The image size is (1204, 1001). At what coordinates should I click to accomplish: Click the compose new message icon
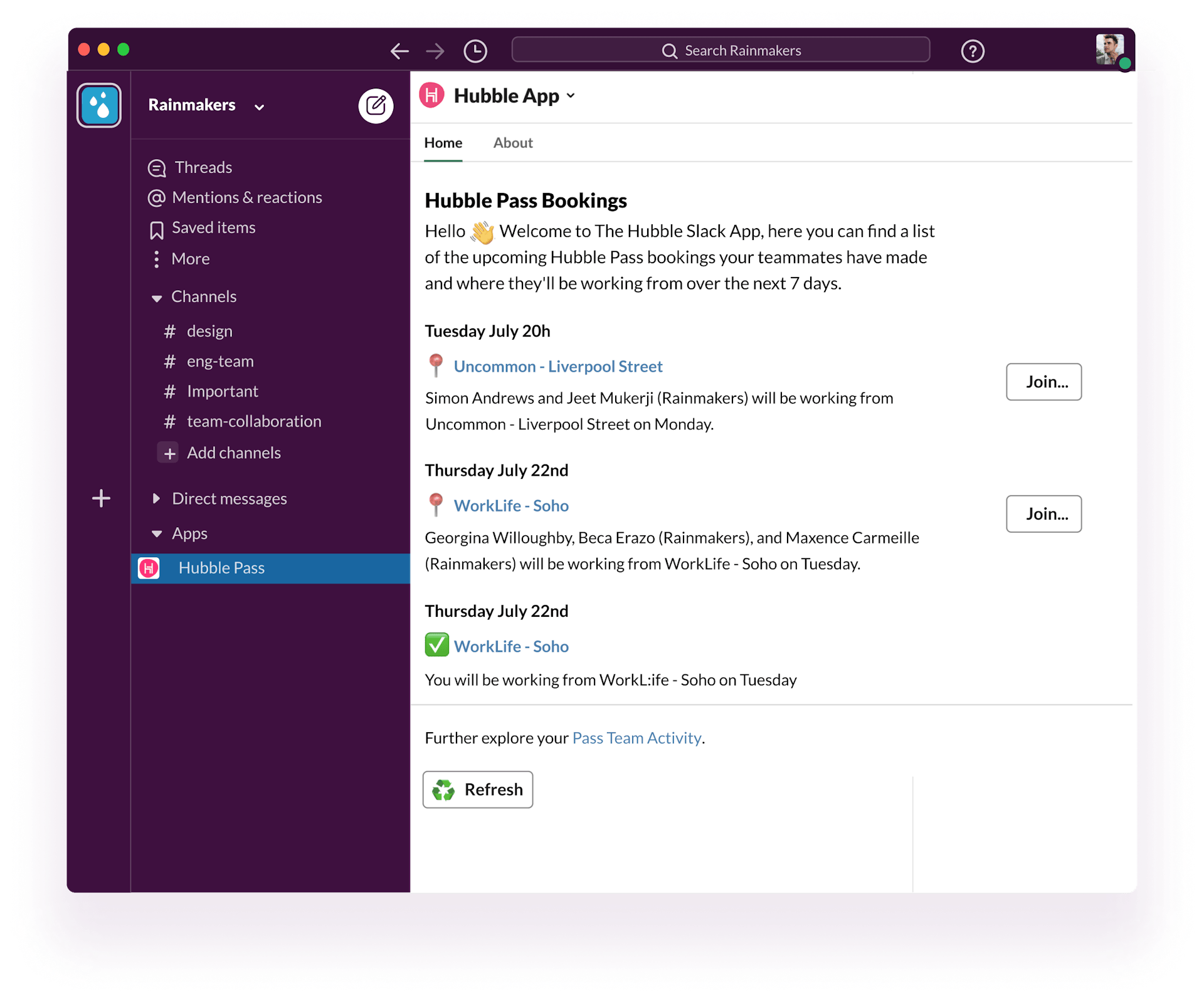tap(376, 105)
